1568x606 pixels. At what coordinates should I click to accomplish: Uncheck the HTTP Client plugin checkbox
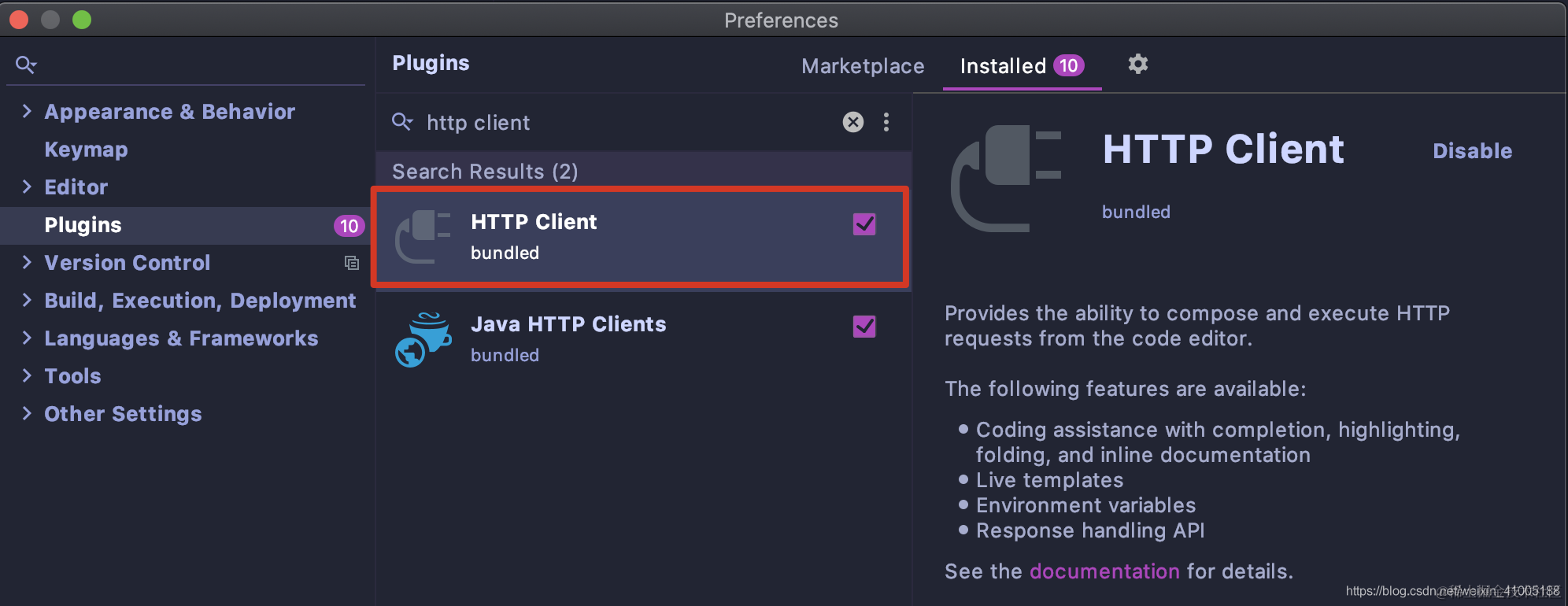pos(864,224)
